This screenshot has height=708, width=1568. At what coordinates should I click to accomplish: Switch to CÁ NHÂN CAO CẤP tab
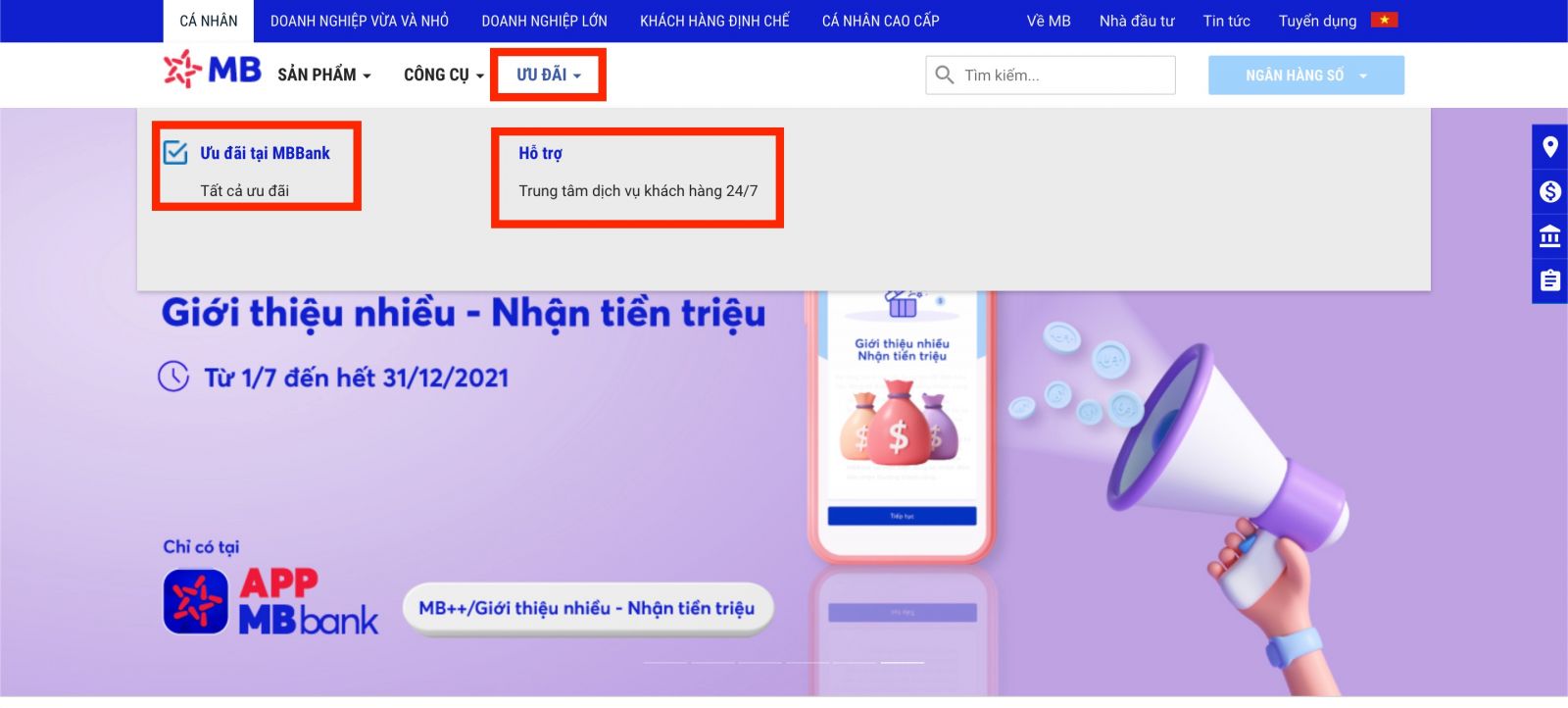point(880,21)
